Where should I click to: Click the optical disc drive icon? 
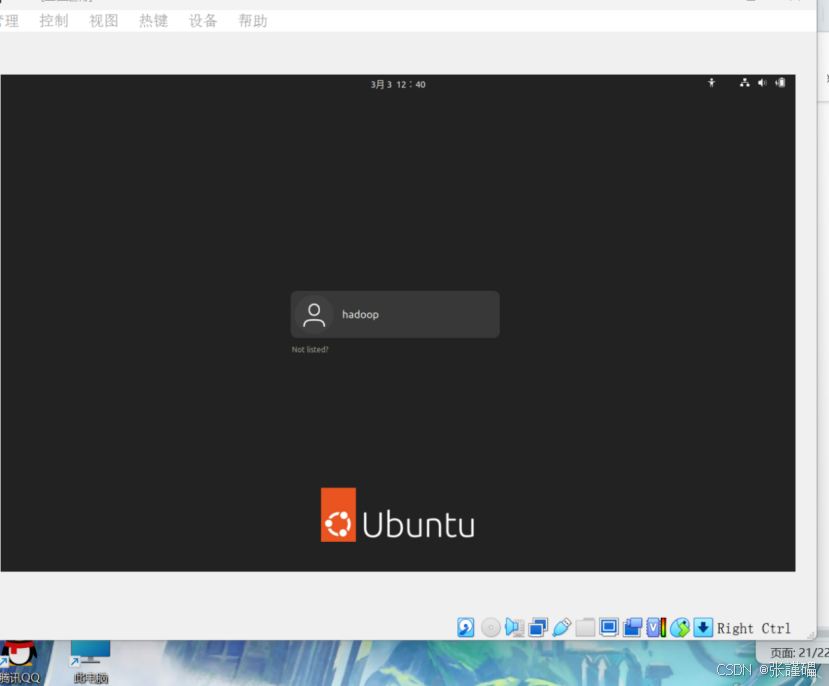(x=491, y=627)
